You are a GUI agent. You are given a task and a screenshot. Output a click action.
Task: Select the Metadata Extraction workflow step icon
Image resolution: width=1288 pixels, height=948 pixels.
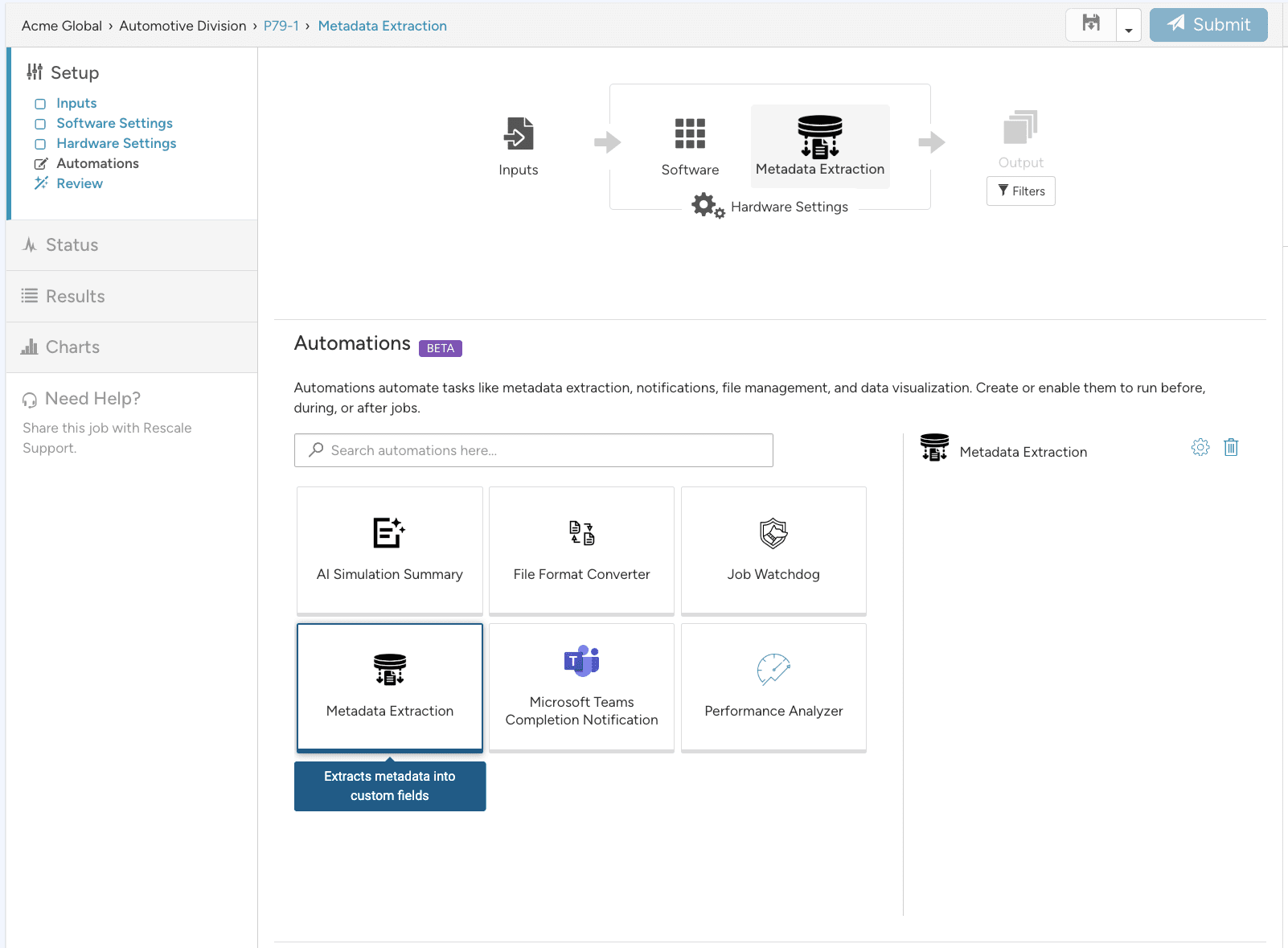click(x=820, y=136)
